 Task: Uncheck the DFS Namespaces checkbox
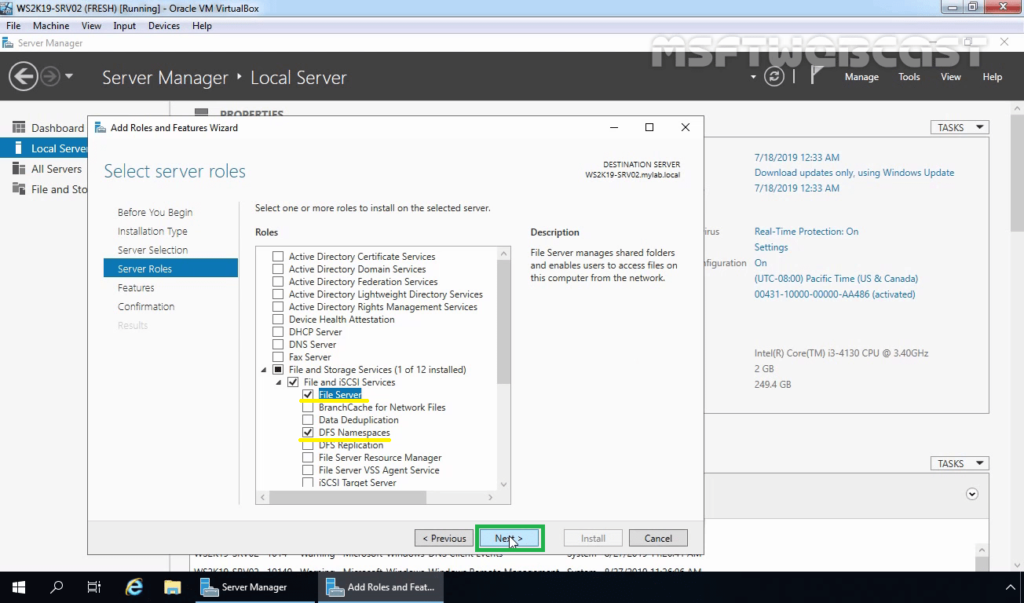tap(308, 432)
